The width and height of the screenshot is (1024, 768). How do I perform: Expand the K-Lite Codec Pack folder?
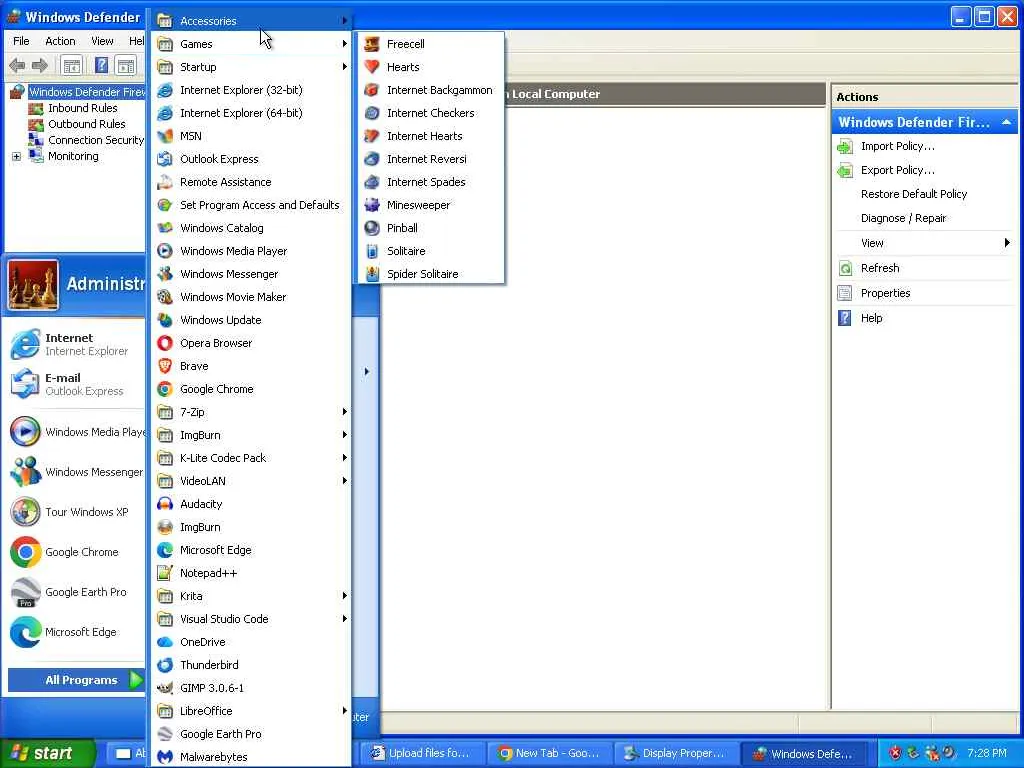click(x=252, y=458)
